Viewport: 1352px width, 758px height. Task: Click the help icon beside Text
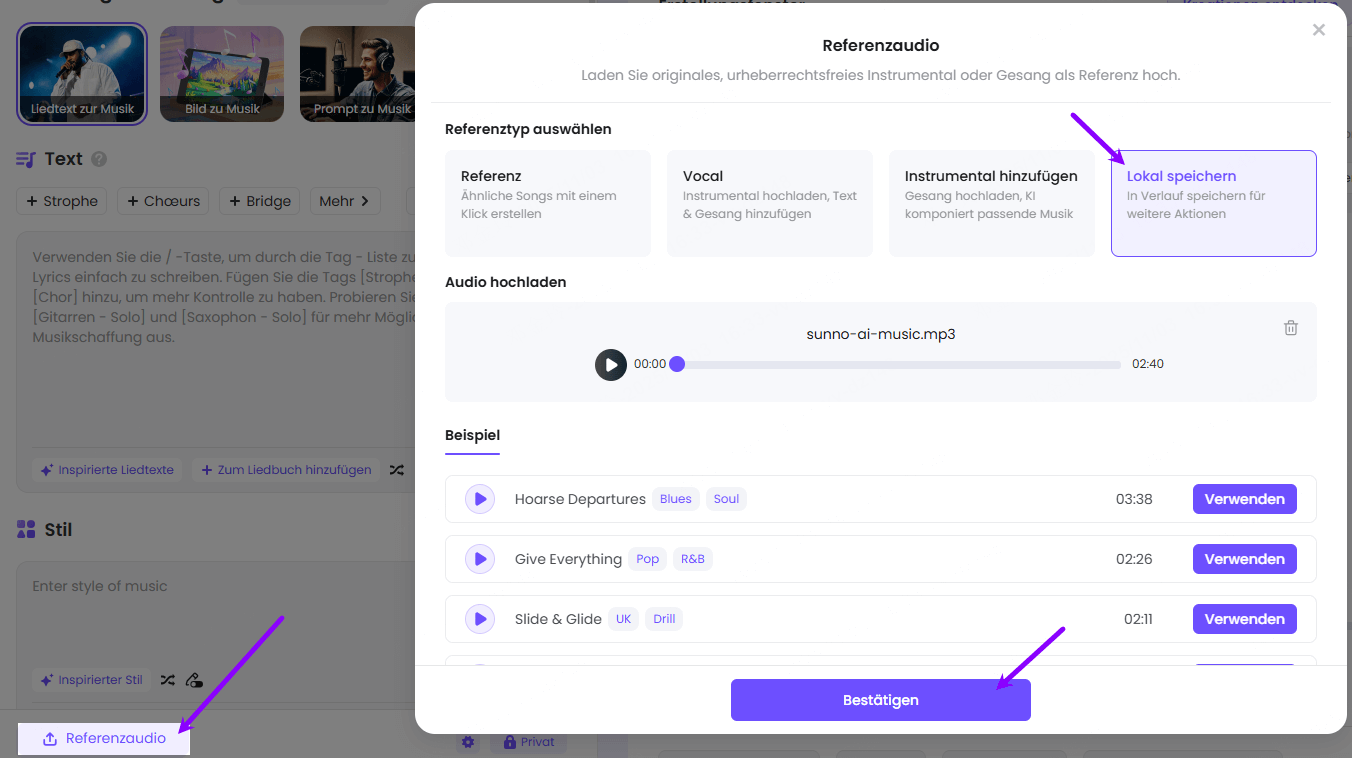point(99,159)
